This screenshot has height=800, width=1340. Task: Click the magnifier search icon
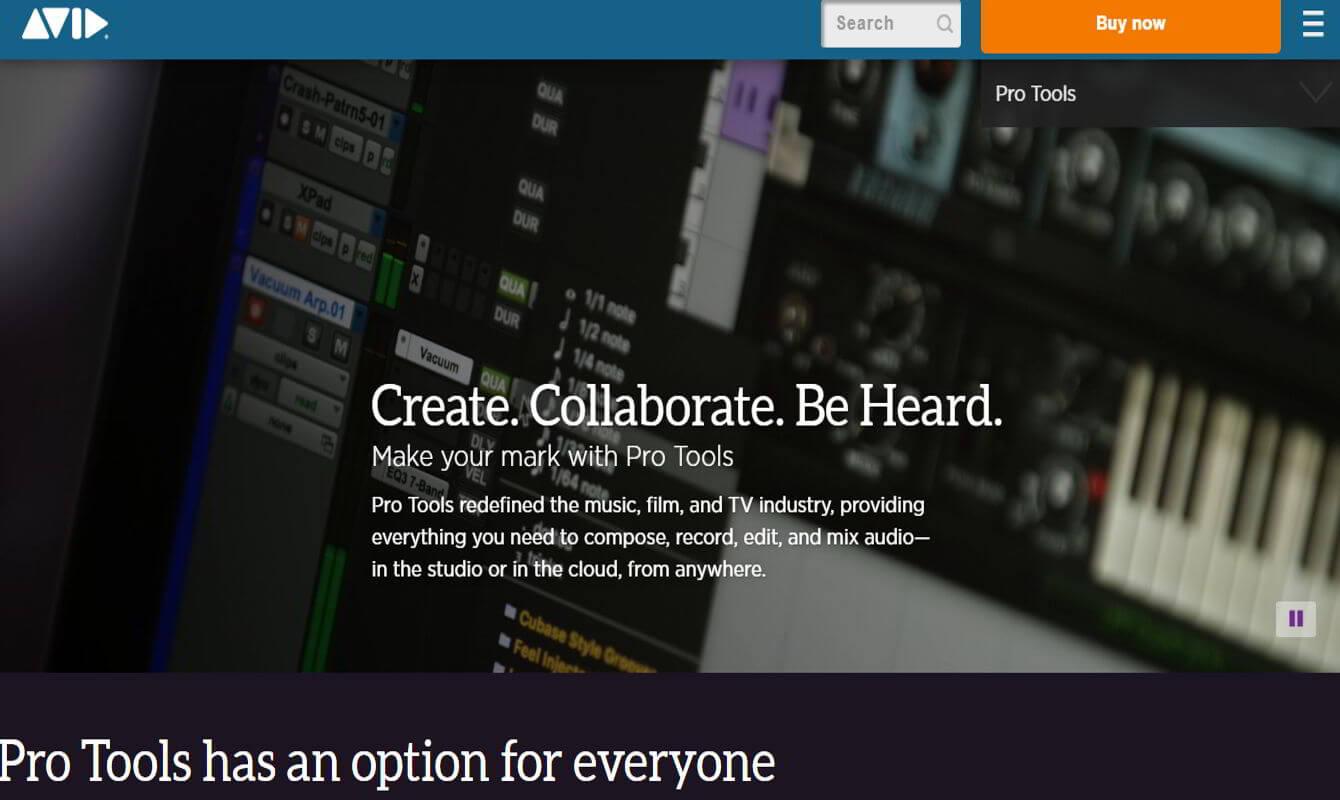944,24
